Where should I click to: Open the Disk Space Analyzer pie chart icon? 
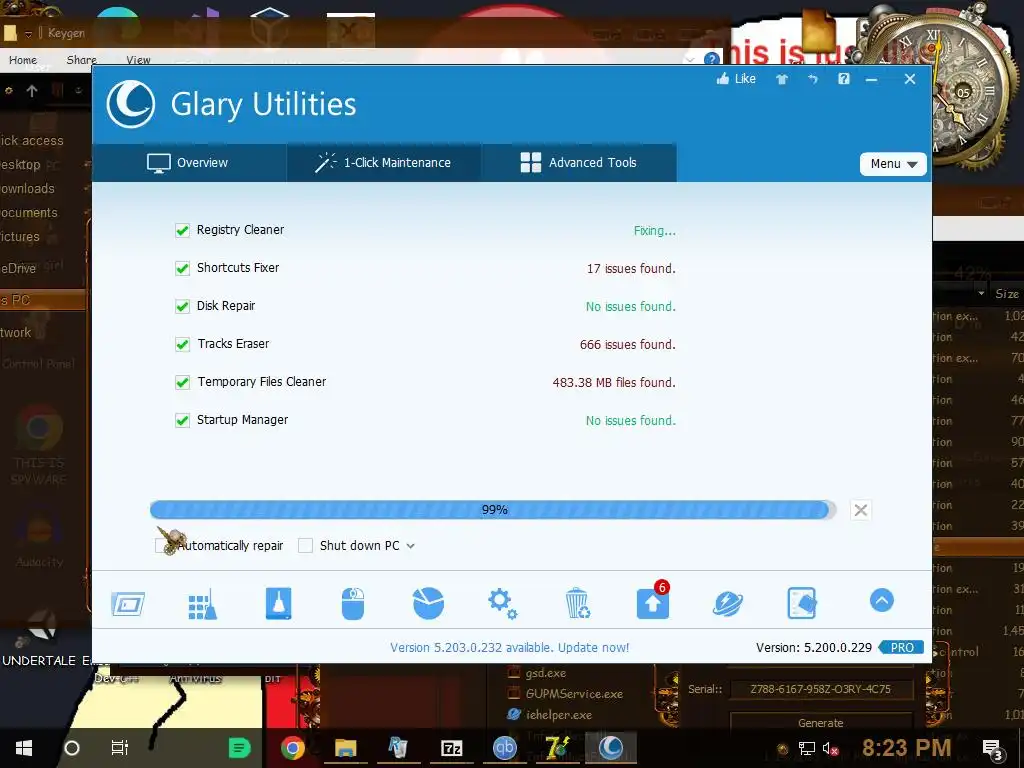428,603
